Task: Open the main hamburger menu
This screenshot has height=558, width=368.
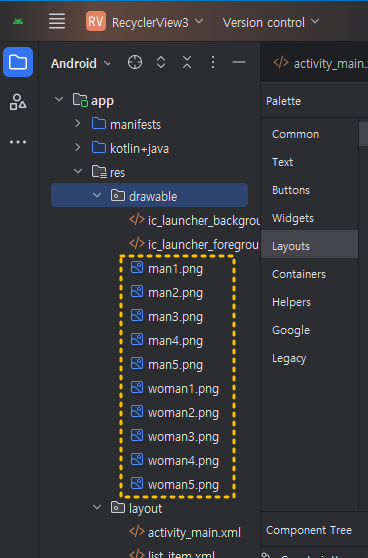Action: tap(57, 21)
